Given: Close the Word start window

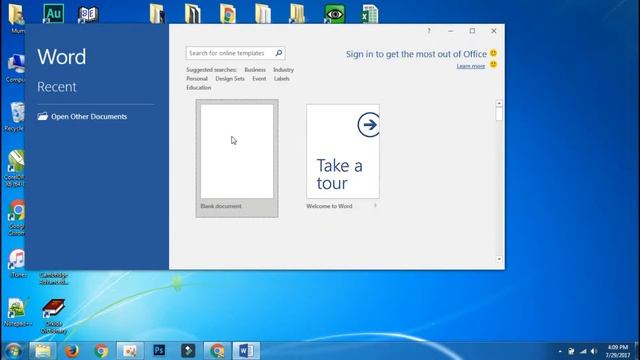Looking at the screenshot, I should pyautogui.click(x=493, y=31).
